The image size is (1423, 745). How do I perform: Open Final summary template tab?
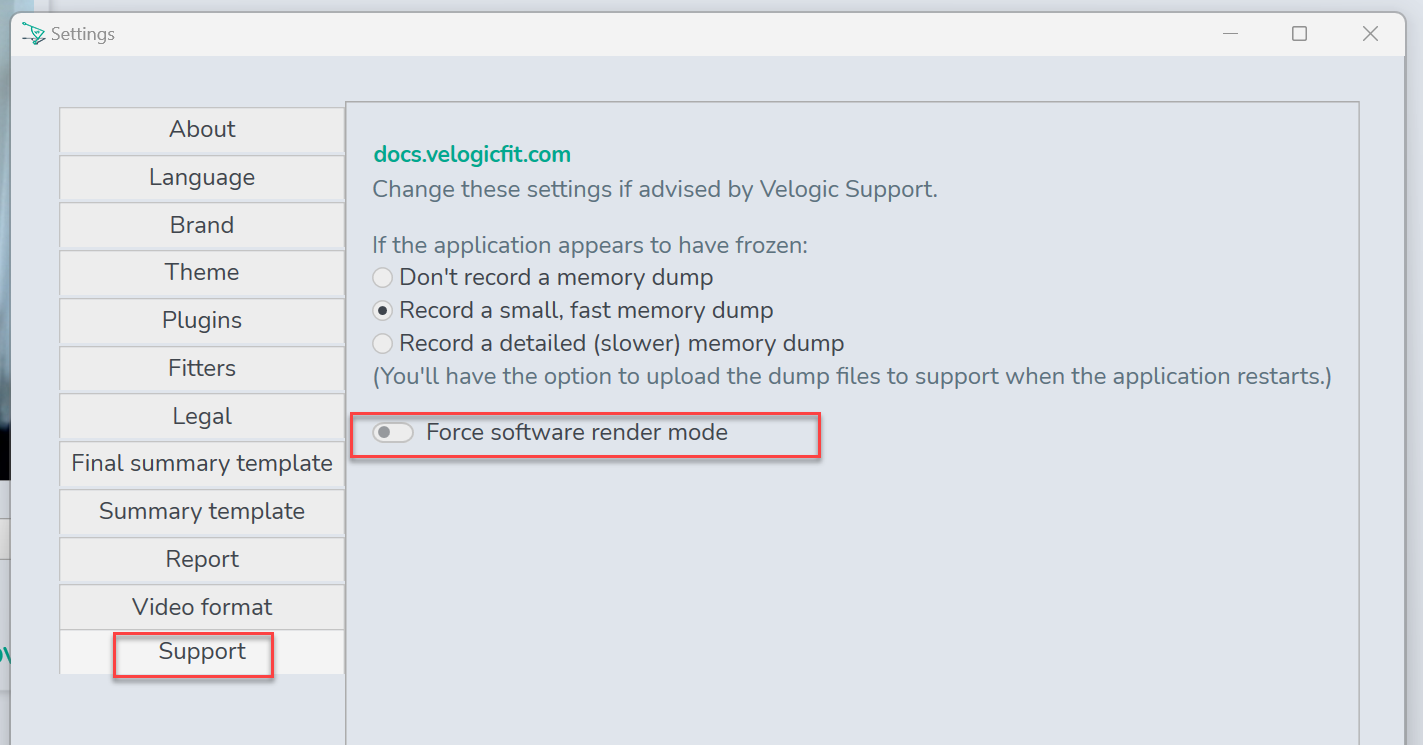[202, 463]
